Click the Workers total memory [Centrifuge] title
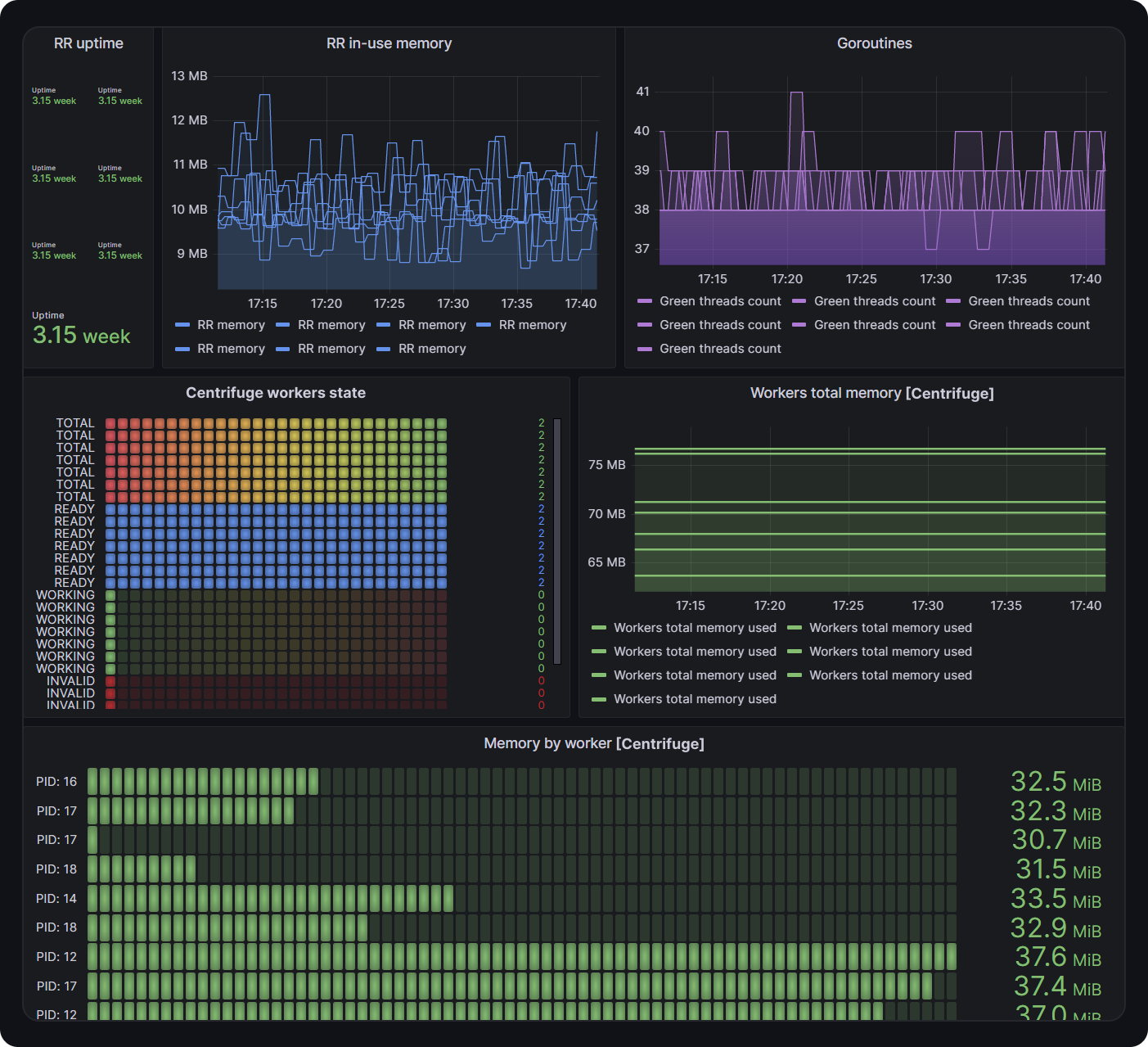The image size is (1148, 1047). tap(871, 393)
